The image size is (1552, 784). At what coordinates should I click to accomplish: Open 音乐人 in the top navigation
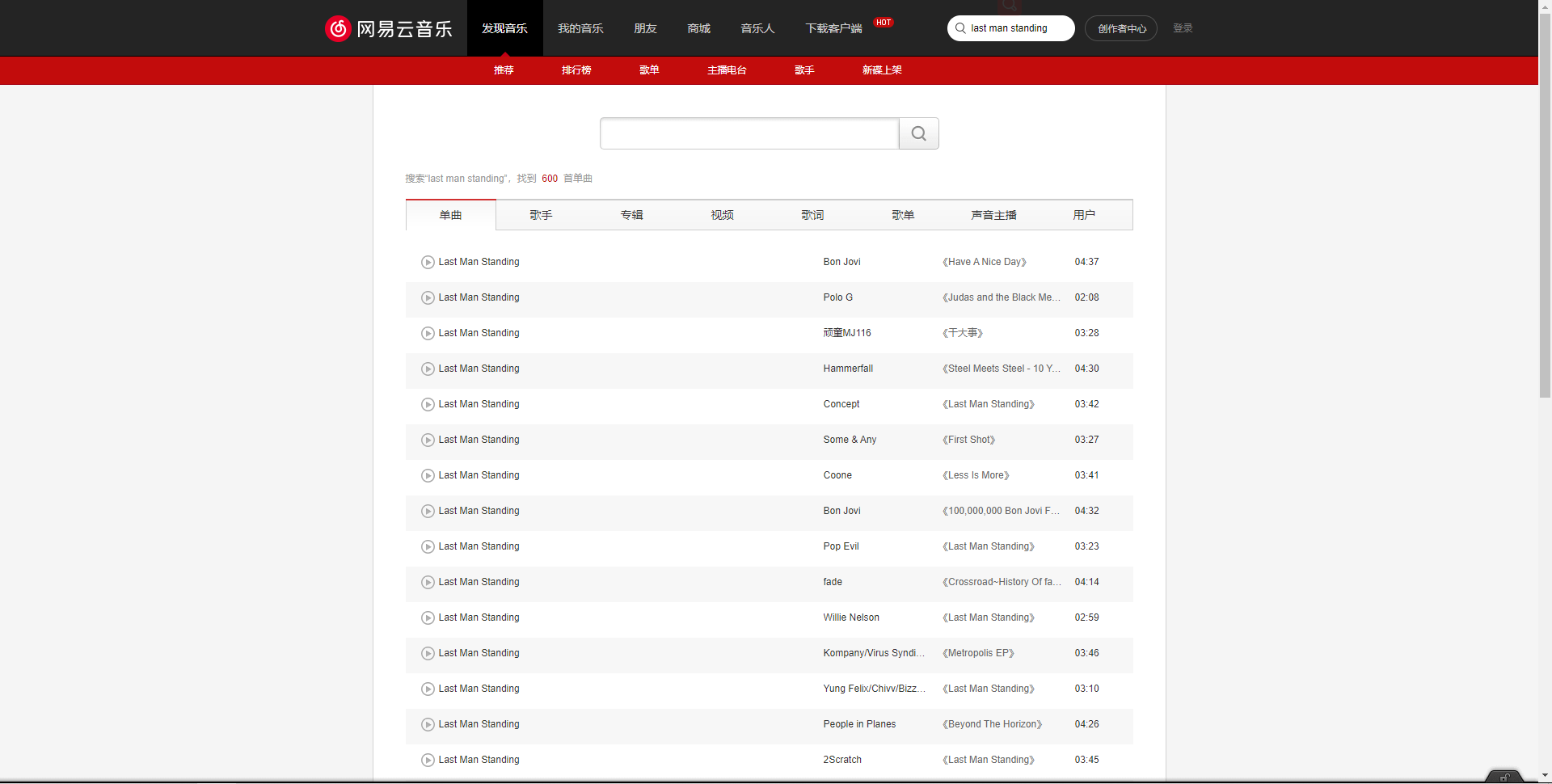[757, 28]
